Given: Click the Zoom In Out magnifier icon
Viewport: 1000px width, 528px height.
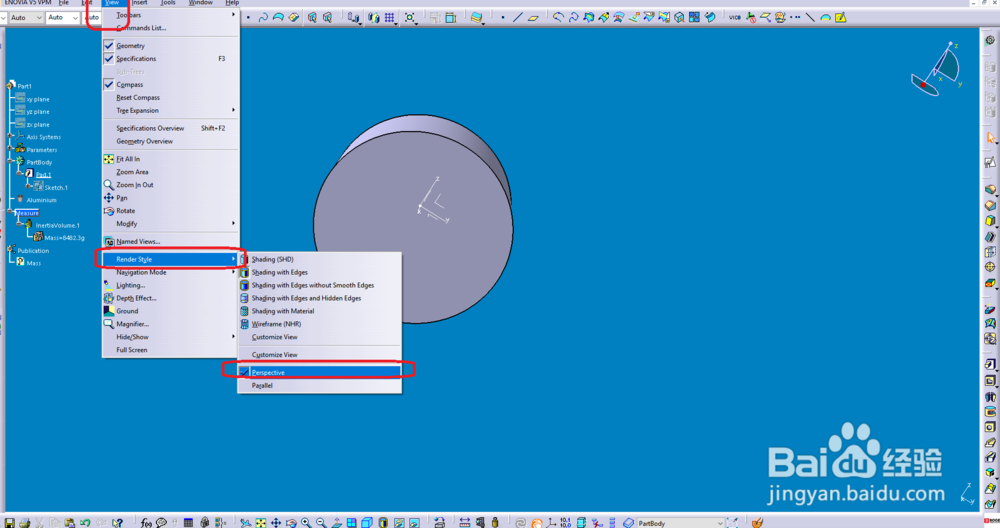Looking at the screenshot, I should point(109,185).
